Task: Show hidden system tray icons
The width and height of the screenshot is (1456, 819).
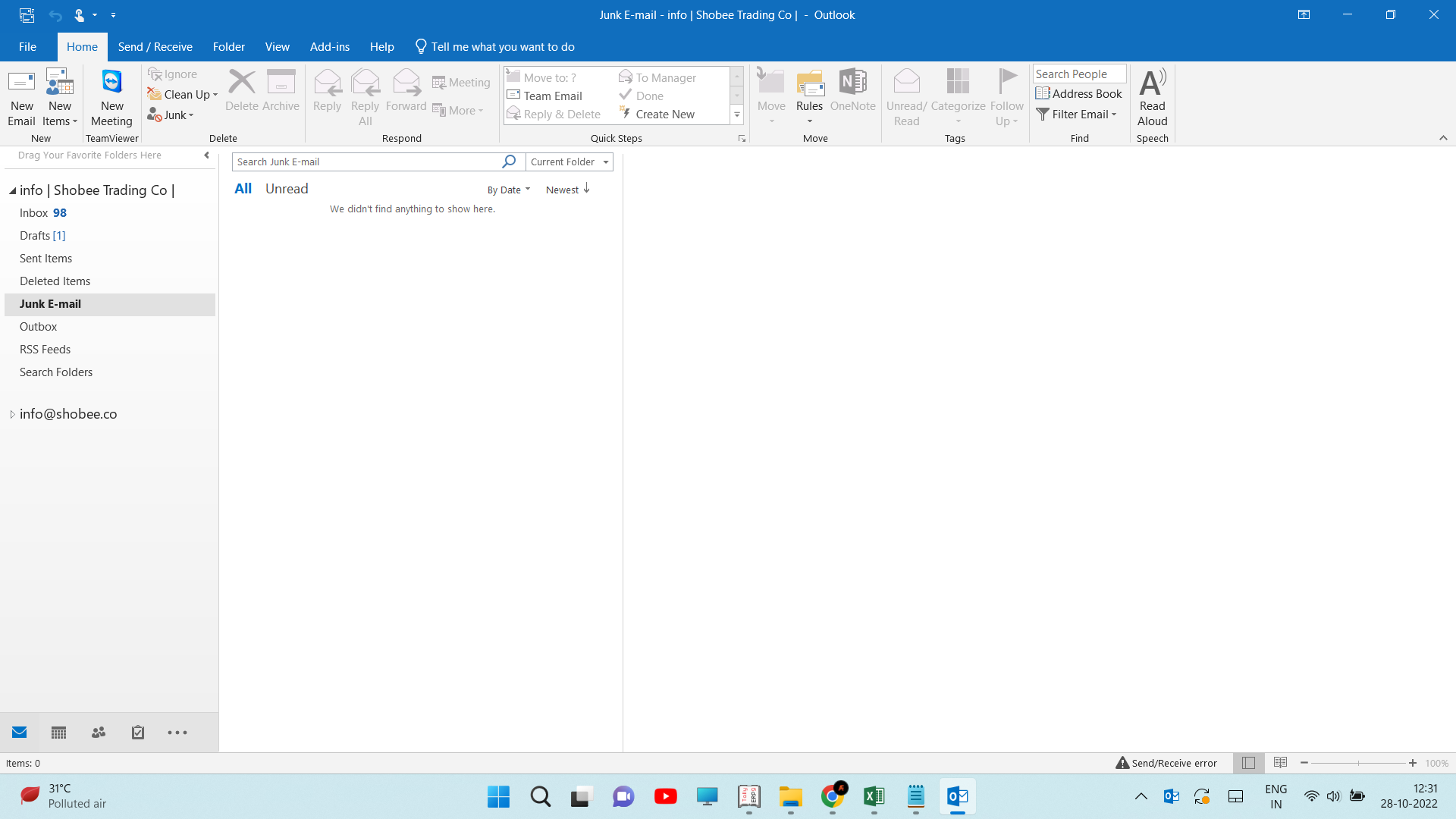Action: click(1141, 796)
